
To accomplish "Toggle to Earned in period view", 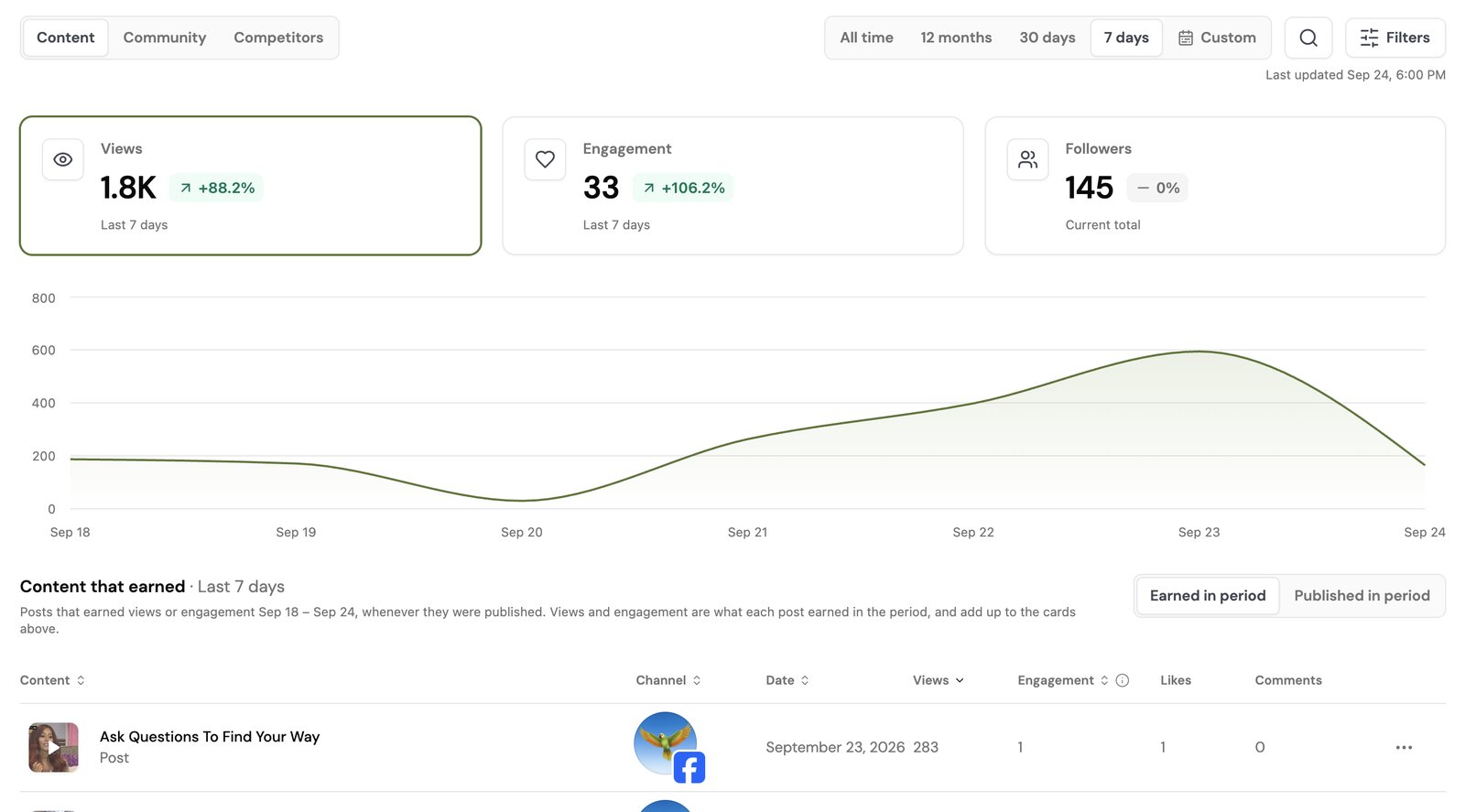I will tap(1208, 596).
